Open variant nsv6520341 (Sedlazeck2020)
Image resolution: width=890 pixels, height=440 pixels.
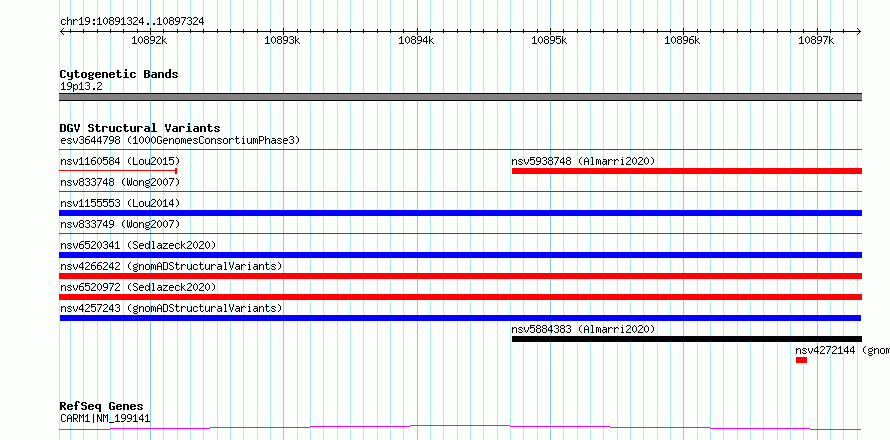coord(138,245)
